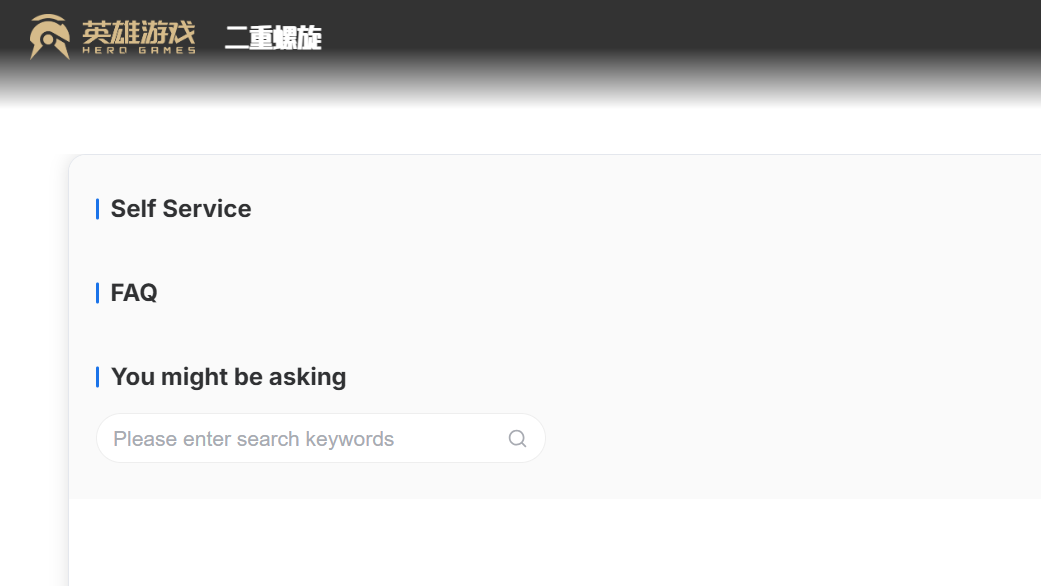Click the Hero Games helmet logo icon

click(49, 37)
